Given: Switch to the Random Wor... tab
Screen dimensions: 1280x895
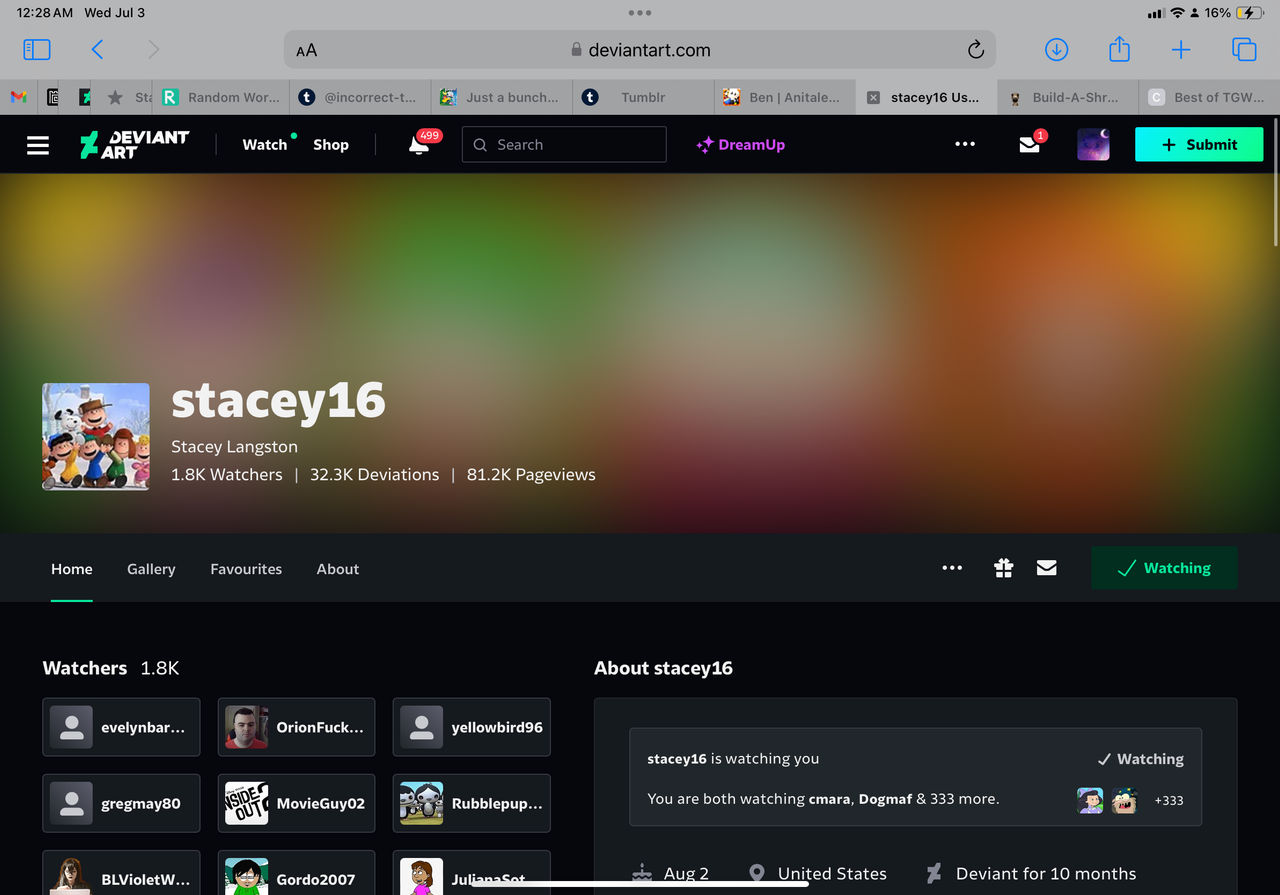Looking at the screenshot, I should click(x=221, y=97).
